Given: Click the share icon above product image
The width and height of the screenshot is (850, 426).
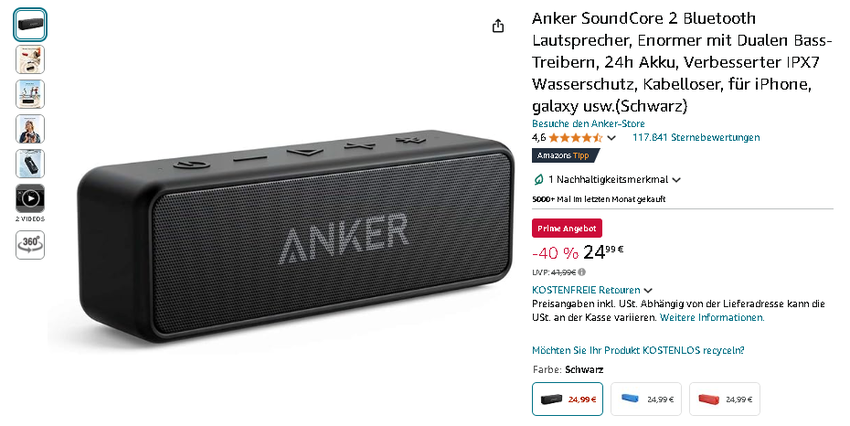Looking at the screenshot, I should click(498, 25).
